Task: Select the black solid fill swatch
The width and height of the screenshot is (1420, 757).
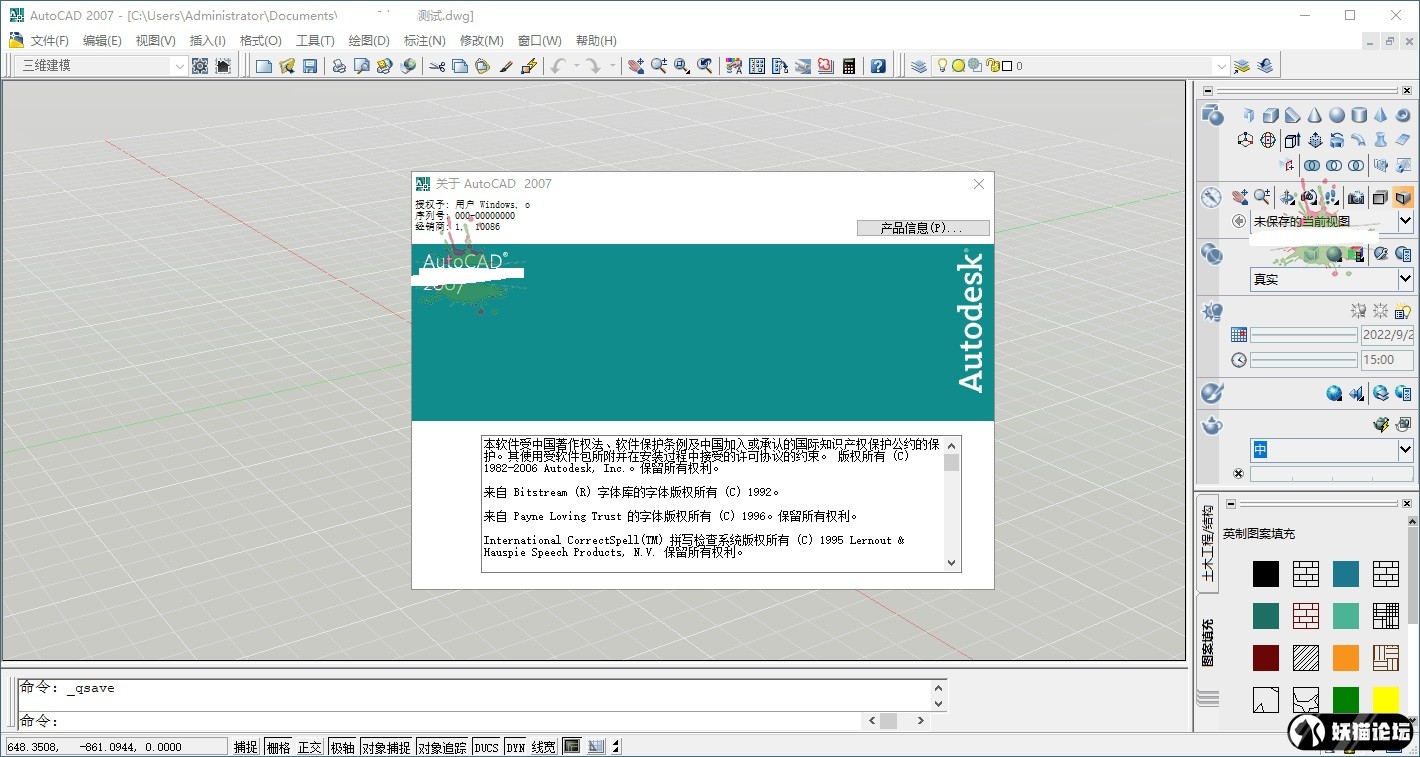Action: click(x=1266, y=574)
